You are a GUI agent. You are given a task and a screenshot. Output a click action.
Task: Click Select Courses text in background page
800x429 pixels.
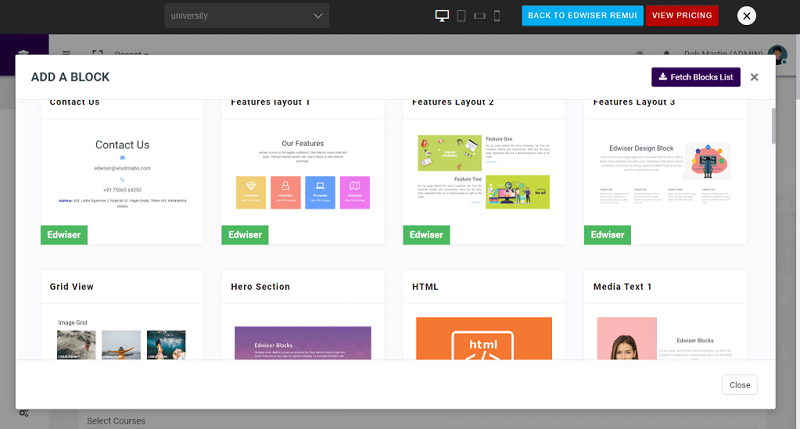coord(116,421)
